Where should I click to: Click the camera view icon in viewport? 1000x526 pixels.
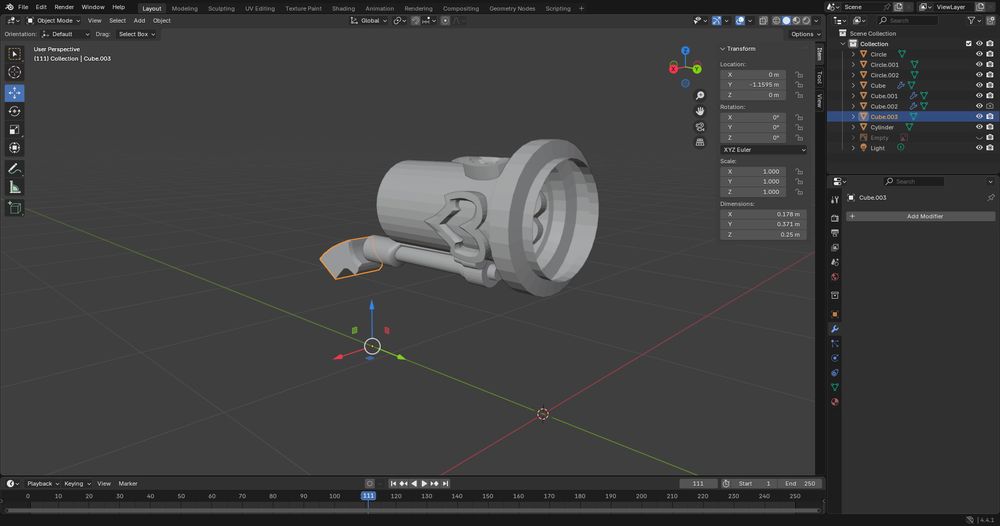(x=700, y=126)
